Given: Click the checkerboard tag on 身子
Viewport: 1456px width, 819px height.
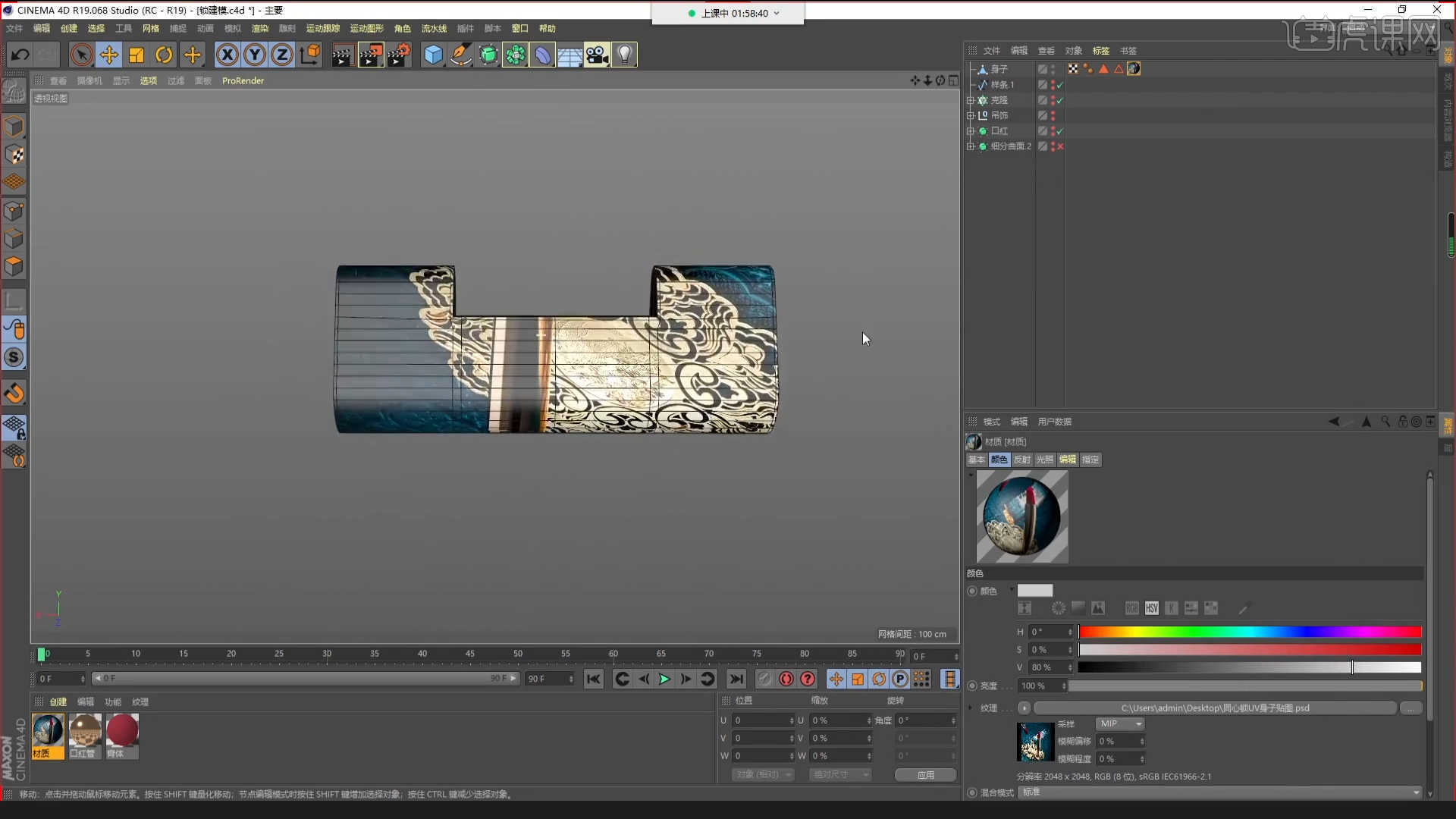Looking at the screenshot, I should 1073,69.
